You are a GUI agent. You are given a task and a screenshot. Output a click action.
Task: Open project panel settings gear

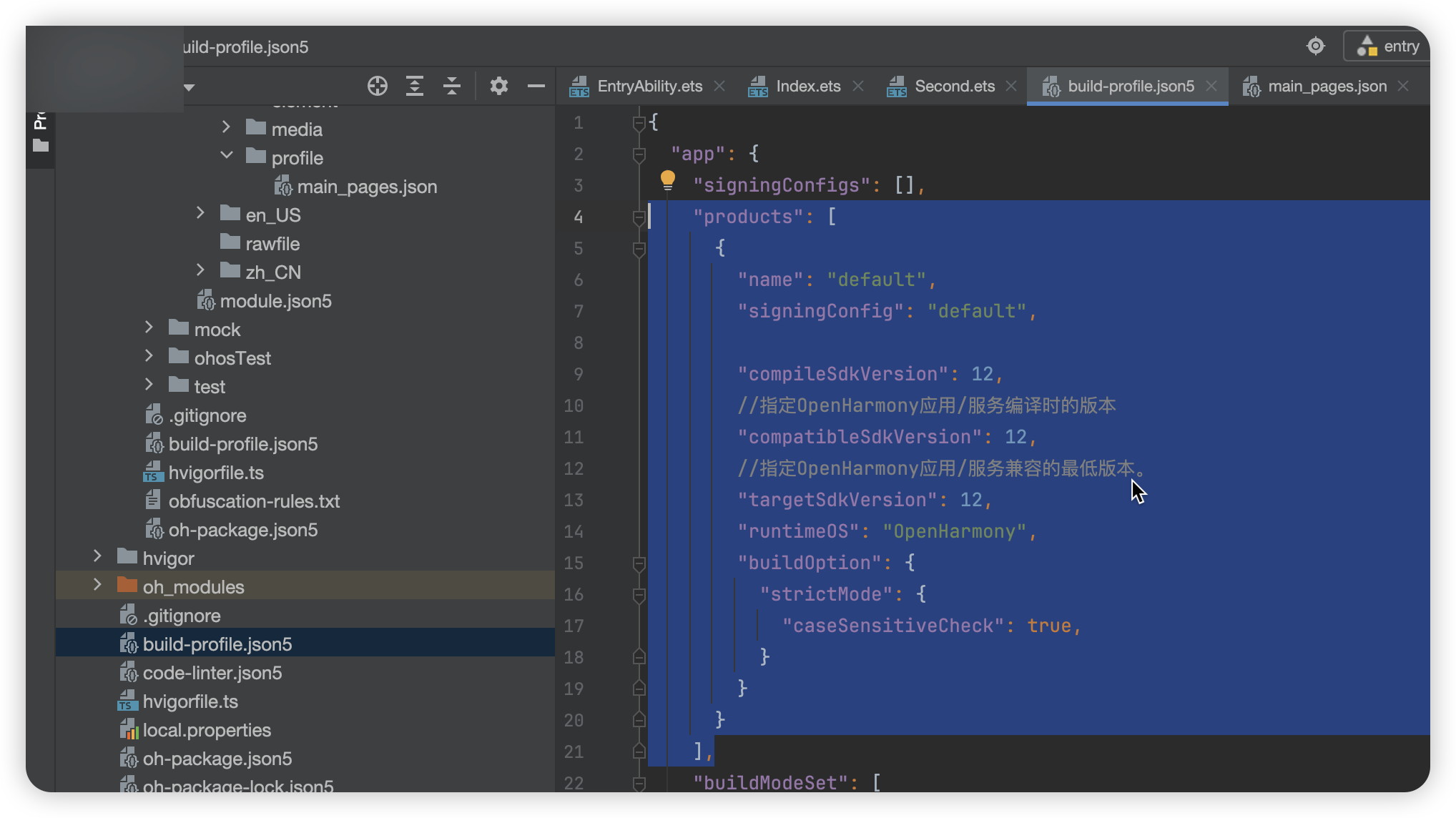pyautogui.click(x=498, y=87)
